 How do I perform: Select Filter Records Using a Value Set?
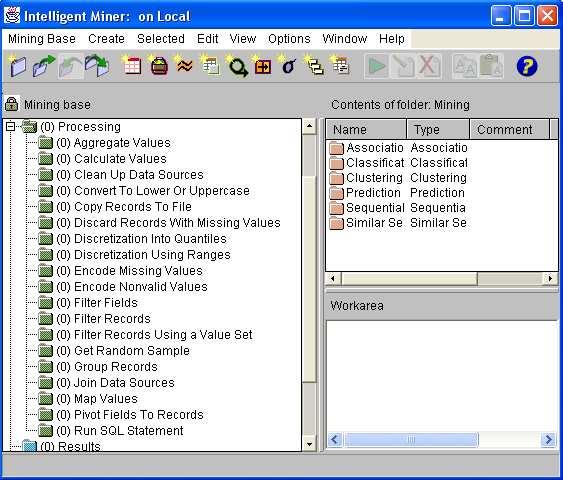(x=154, y=335)
